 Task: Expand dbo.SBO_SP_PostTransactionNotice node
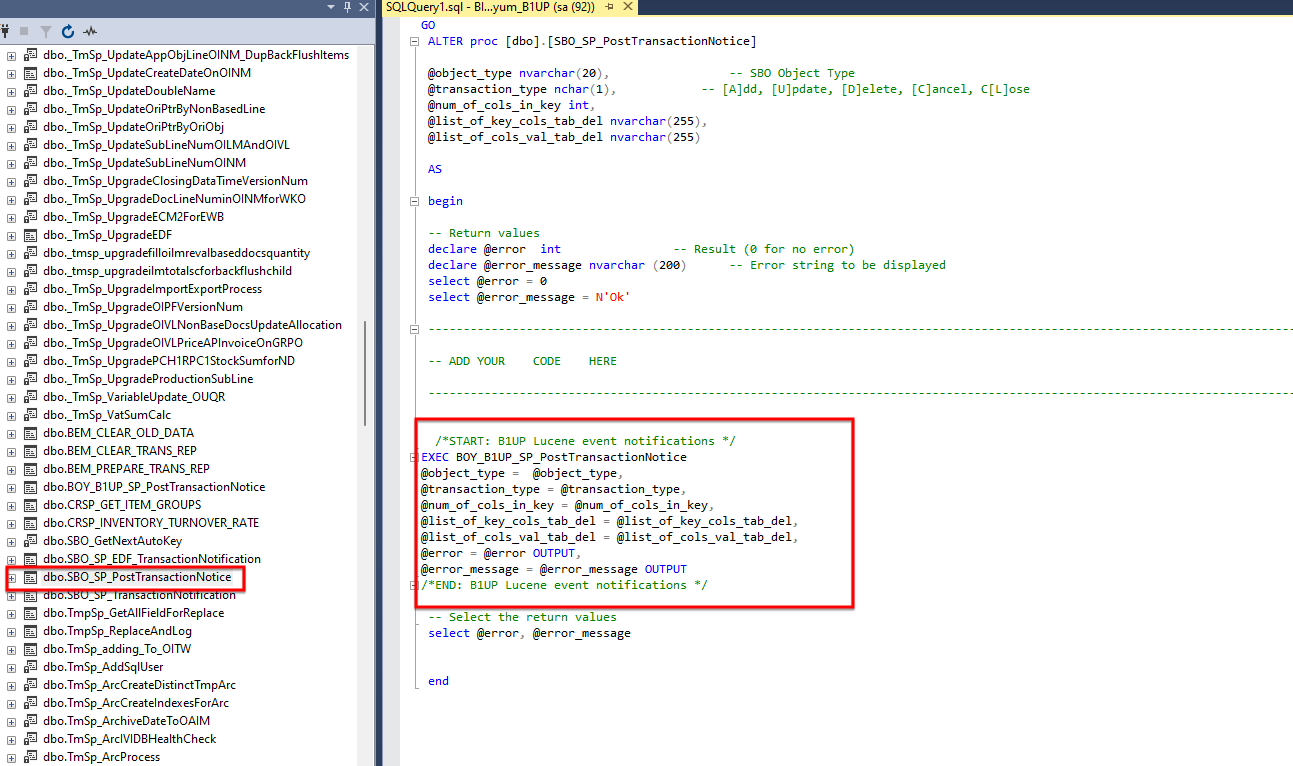12,577
